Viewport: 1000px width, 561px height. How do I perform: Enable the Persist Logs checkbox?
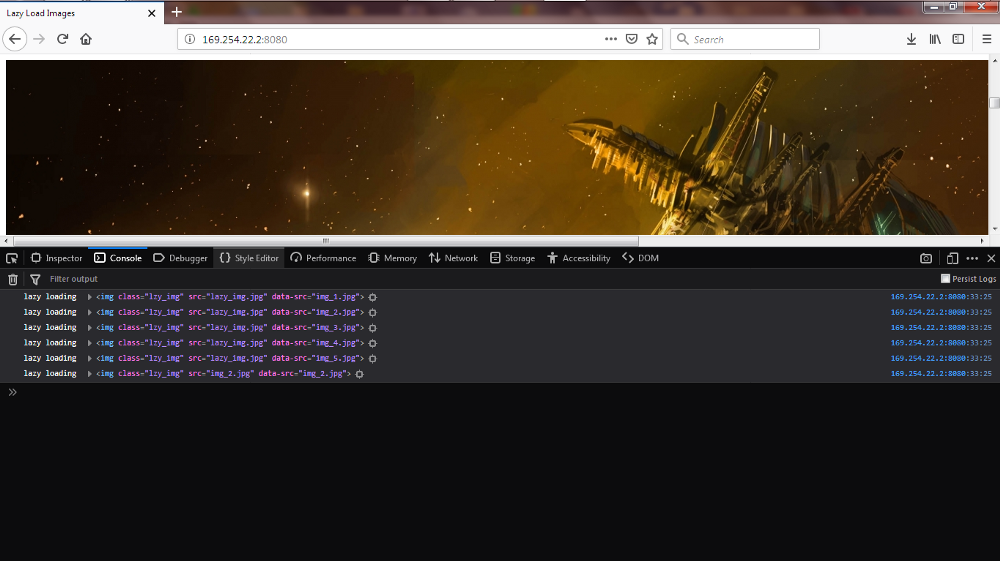point(946,279)
